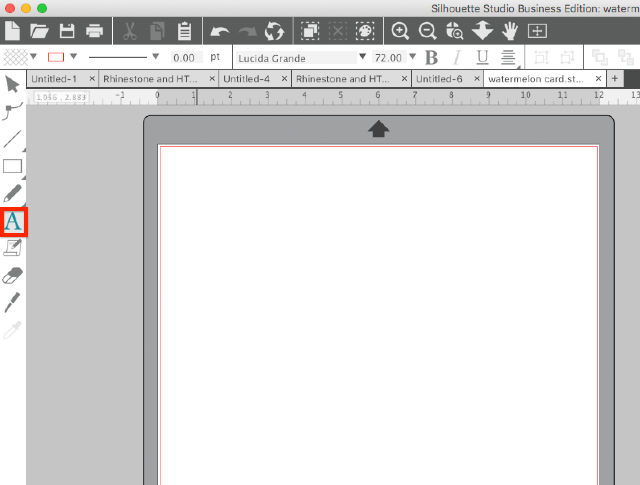This screenshot has width=640, height=485.
Task: Zoom out with the minus magnifier
Action: point(427,31)
